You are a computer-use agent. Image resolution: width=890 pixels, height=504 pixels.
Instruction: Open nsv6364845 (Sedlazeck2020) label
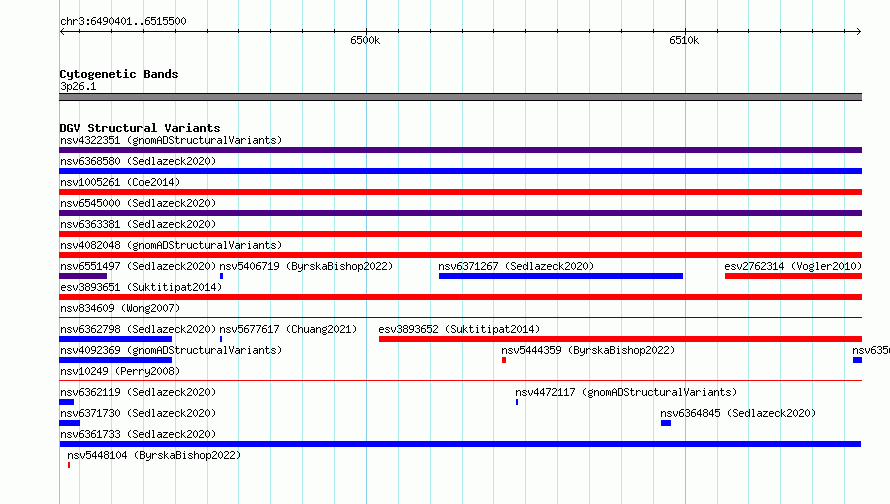[738, 413]
